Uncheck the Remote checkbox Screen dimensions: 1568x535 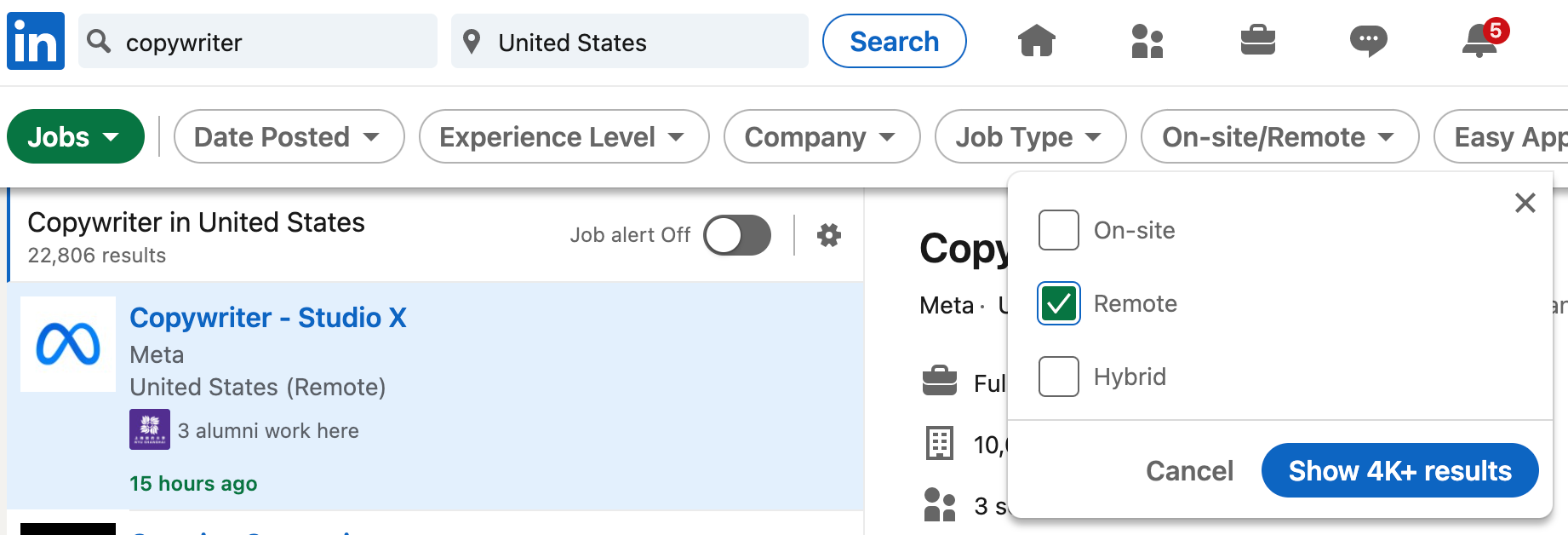click(x=1059, y=303)
